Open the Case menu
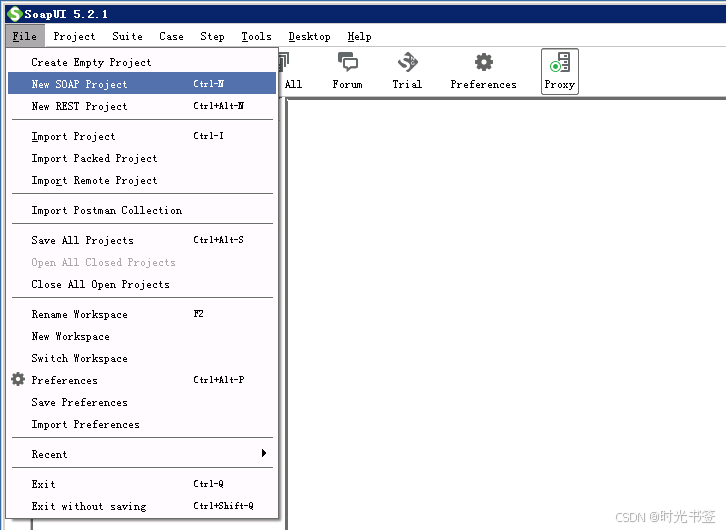The image size is (726, 530). click(x=171, y=36)
